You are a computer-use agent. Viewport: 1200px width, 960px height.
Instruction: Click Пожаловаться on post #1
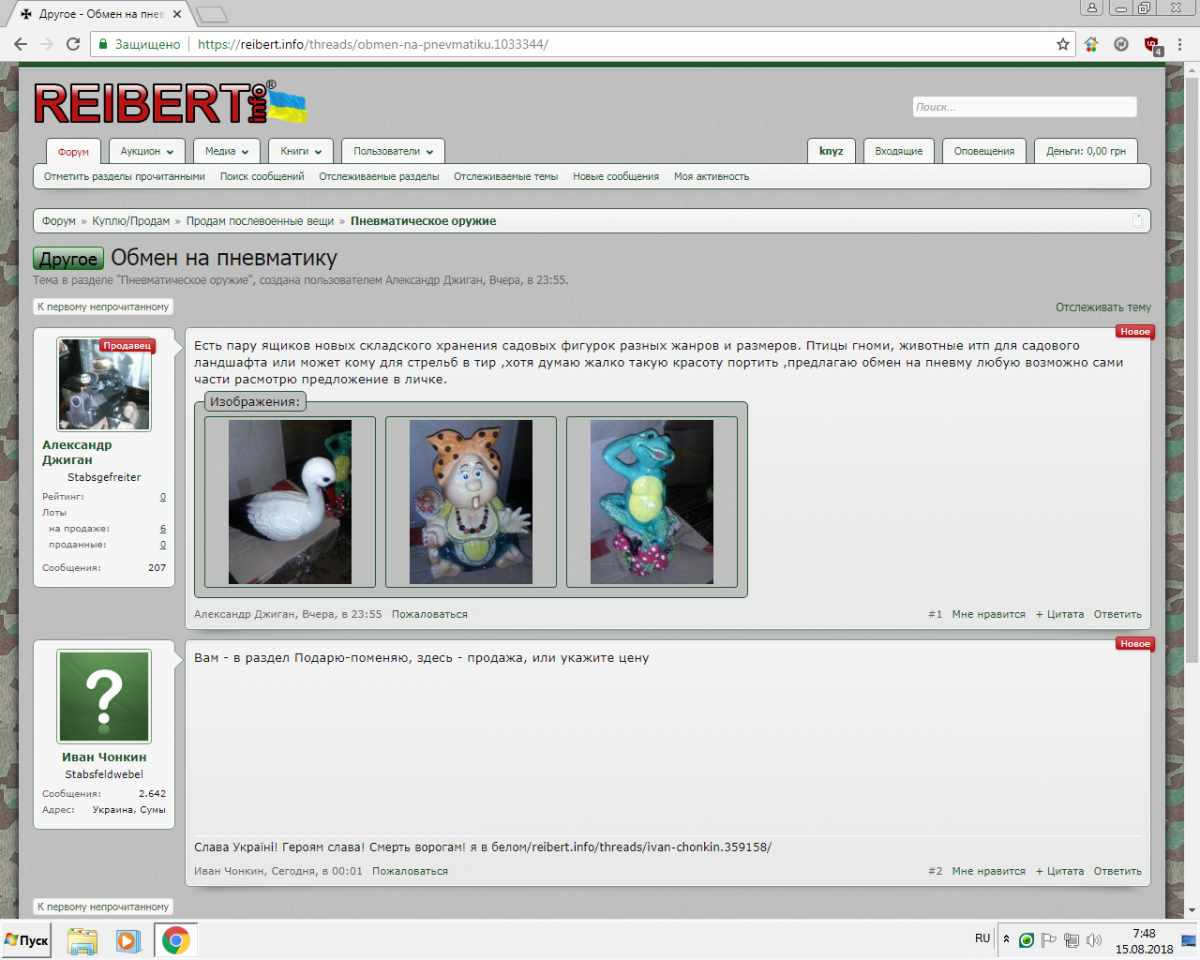(x=430, y=615)
